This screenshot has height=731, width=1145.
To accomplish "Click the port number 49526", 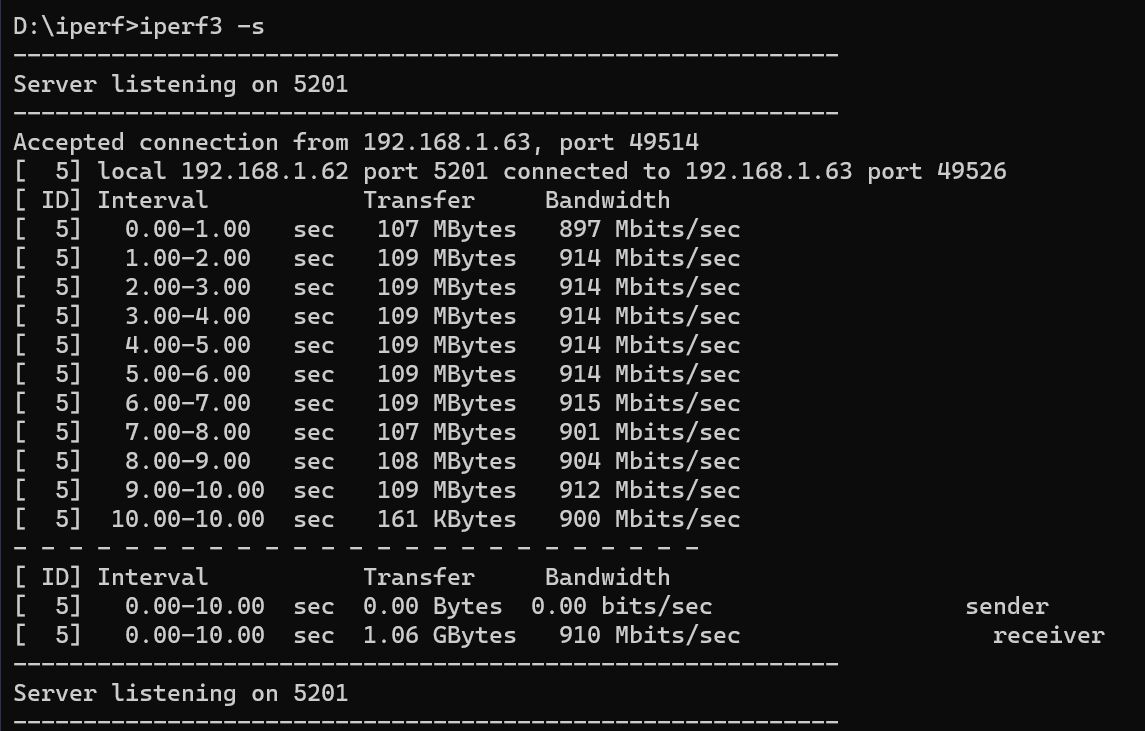I will 971,171.
